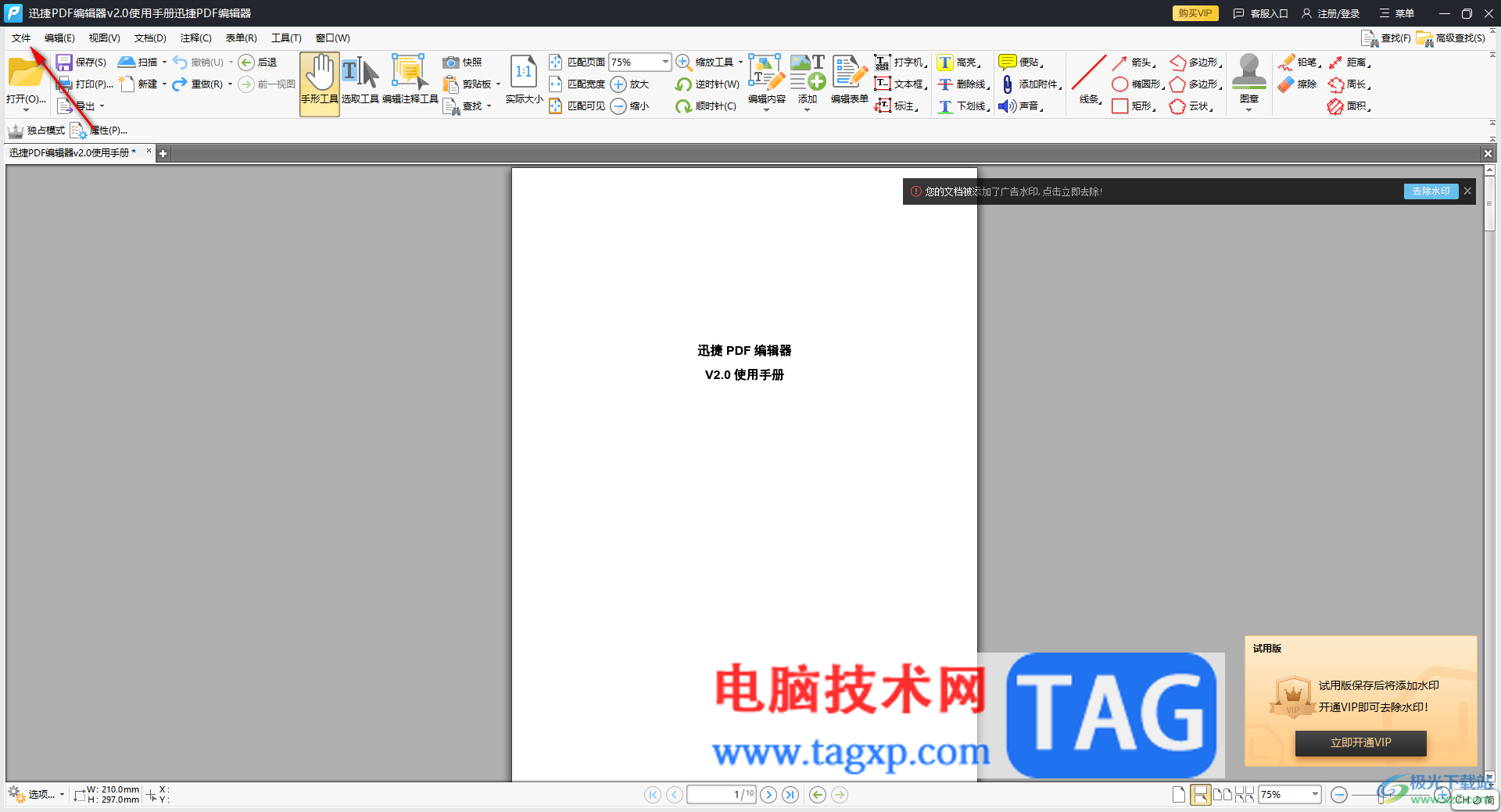
Task: Switch to 迅捷PDF编辑器v2.0使用手册 document tab
Action: pyautogui.click(x=72, y=153)
